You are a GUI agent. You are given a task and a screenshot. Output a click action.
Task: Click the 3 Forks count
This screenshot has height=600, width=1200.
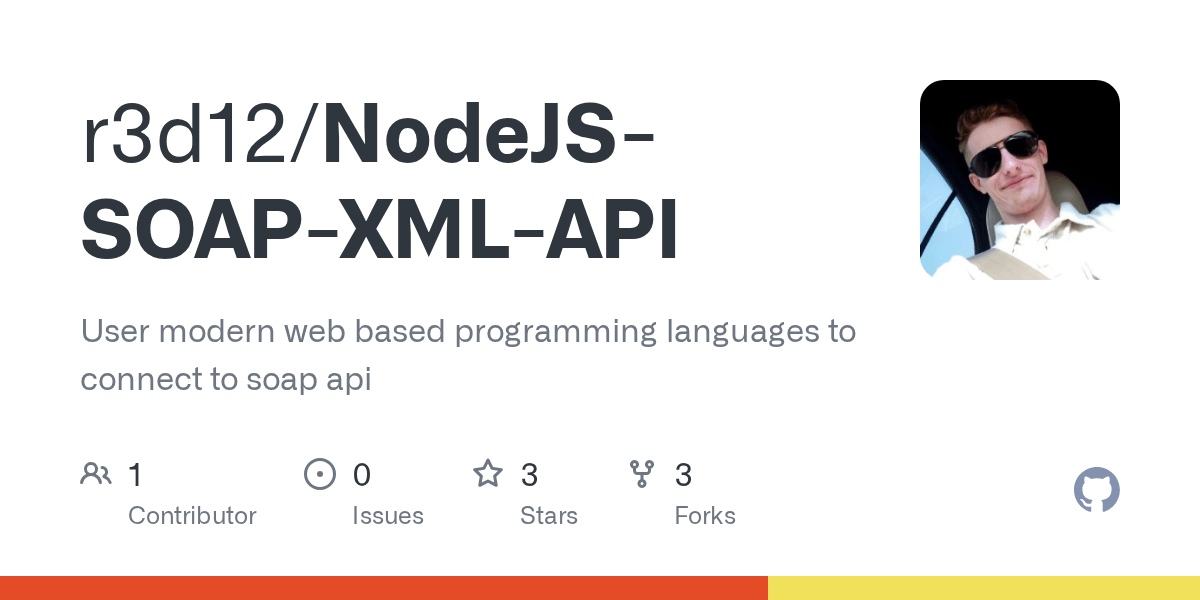pyautogui.click(x=684, y=474)
